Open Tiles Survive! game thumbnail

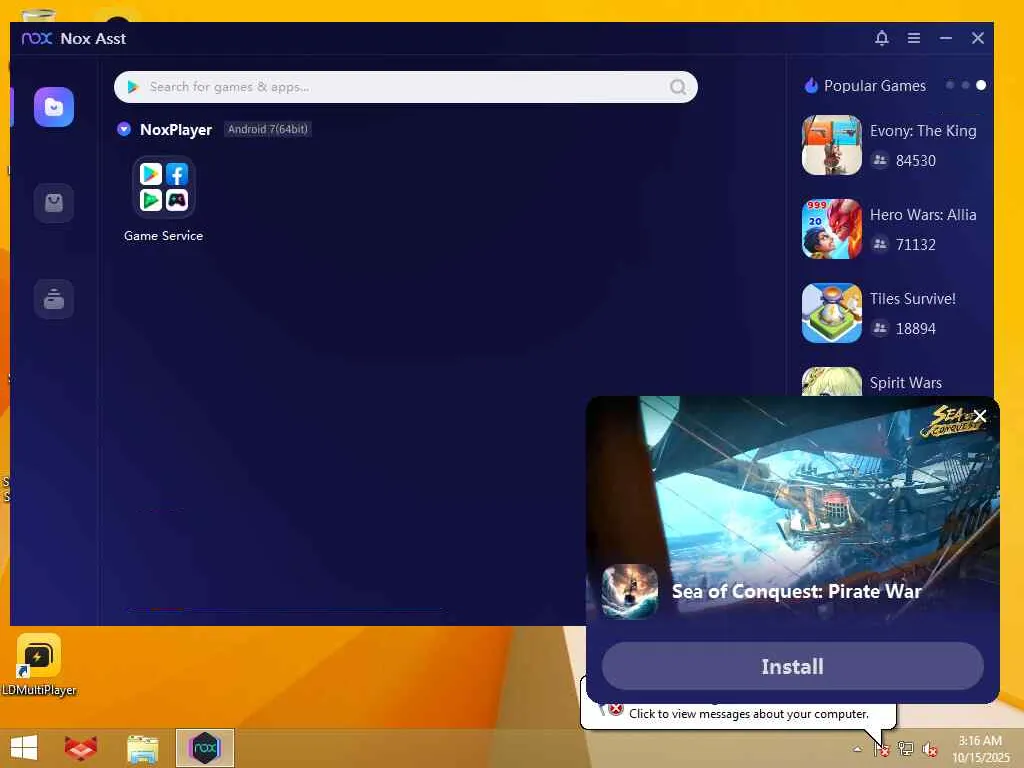(x=831, y=313)
